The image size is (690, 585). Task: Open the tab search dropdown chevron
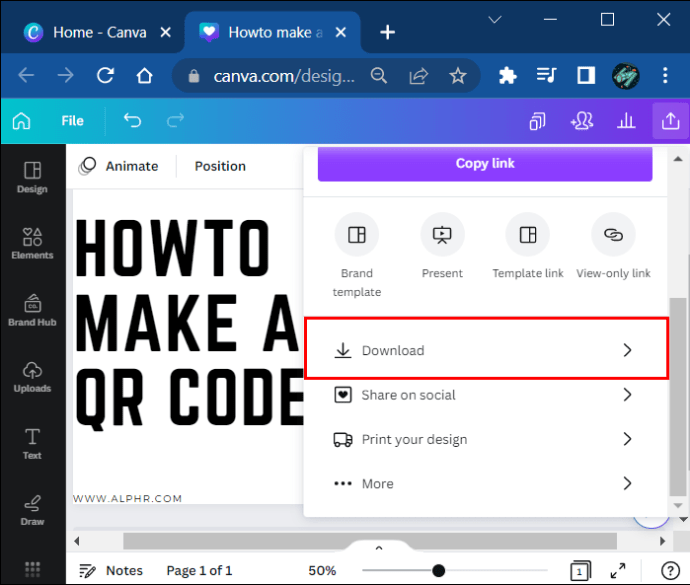495,19
